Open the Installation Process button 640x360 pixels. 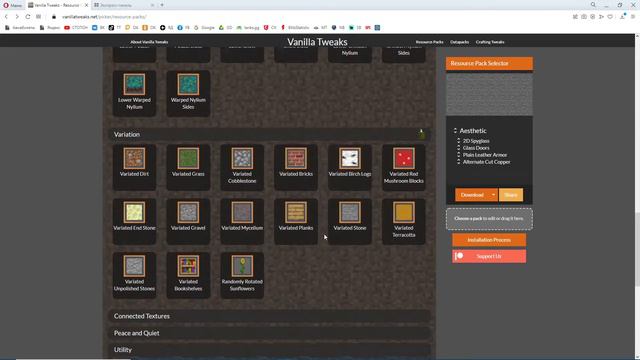(x=489, y=240)
